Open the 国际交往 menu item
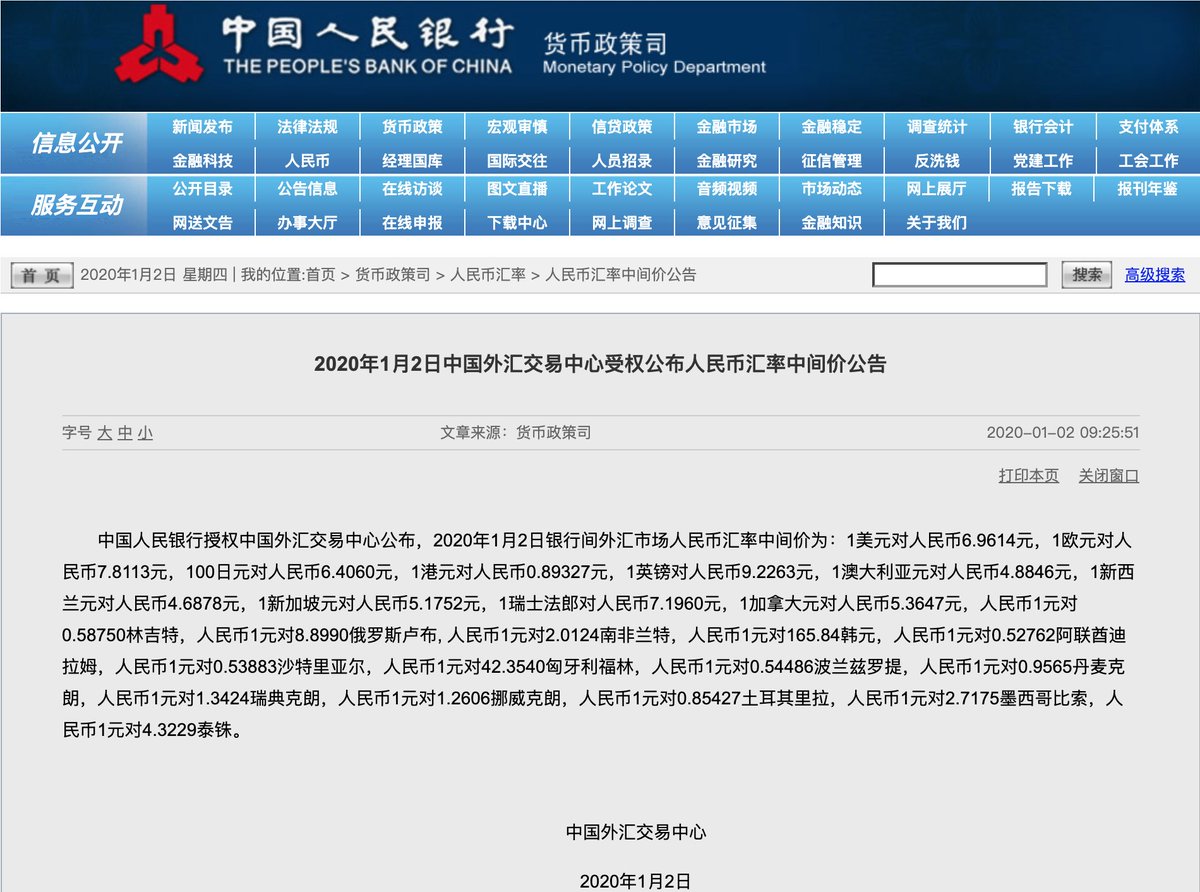Screen dimensions: 1200x892 [x=517, y=160]
